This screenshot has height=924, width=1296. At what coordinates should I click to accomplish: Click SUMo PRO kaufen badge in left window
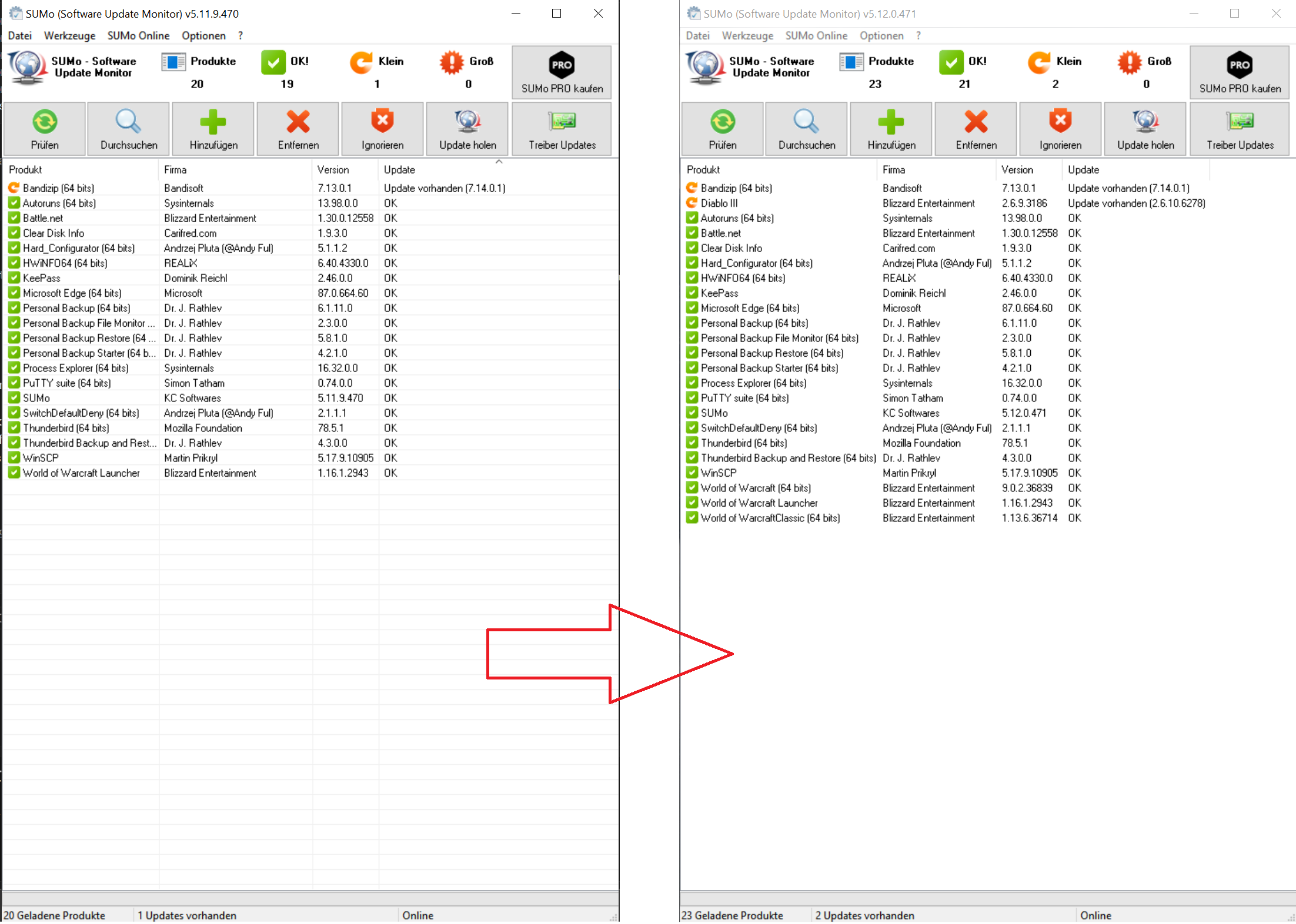[562, 65]
